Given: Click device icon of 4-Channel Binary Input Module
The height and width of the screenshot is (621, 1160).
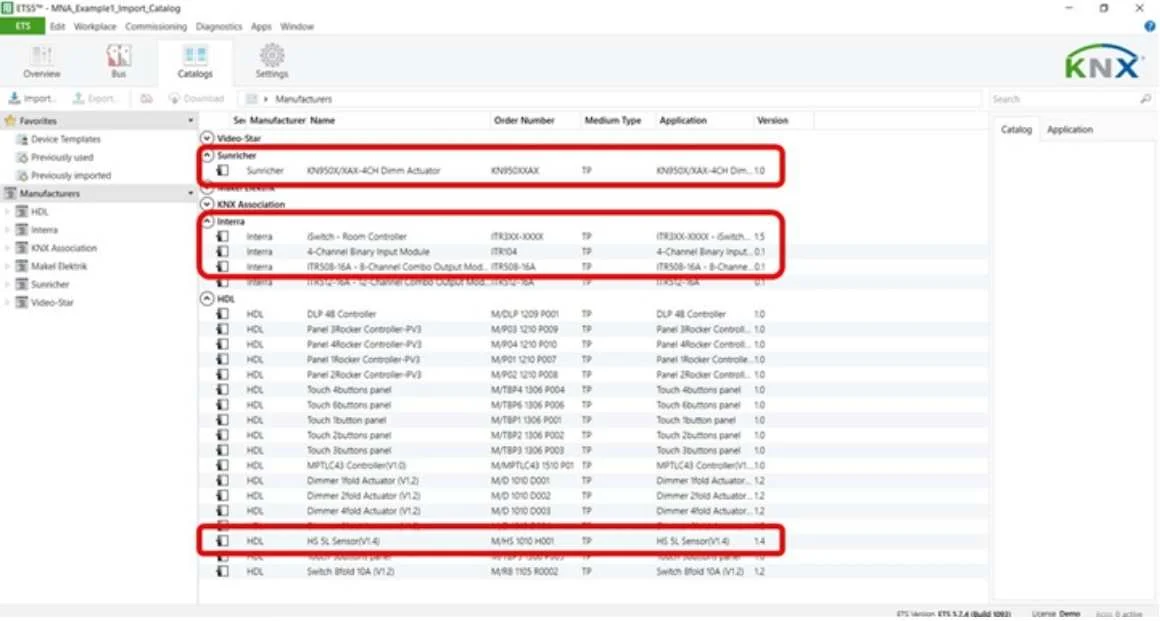Looking at the screenshot, I should [x=222, y=252].
